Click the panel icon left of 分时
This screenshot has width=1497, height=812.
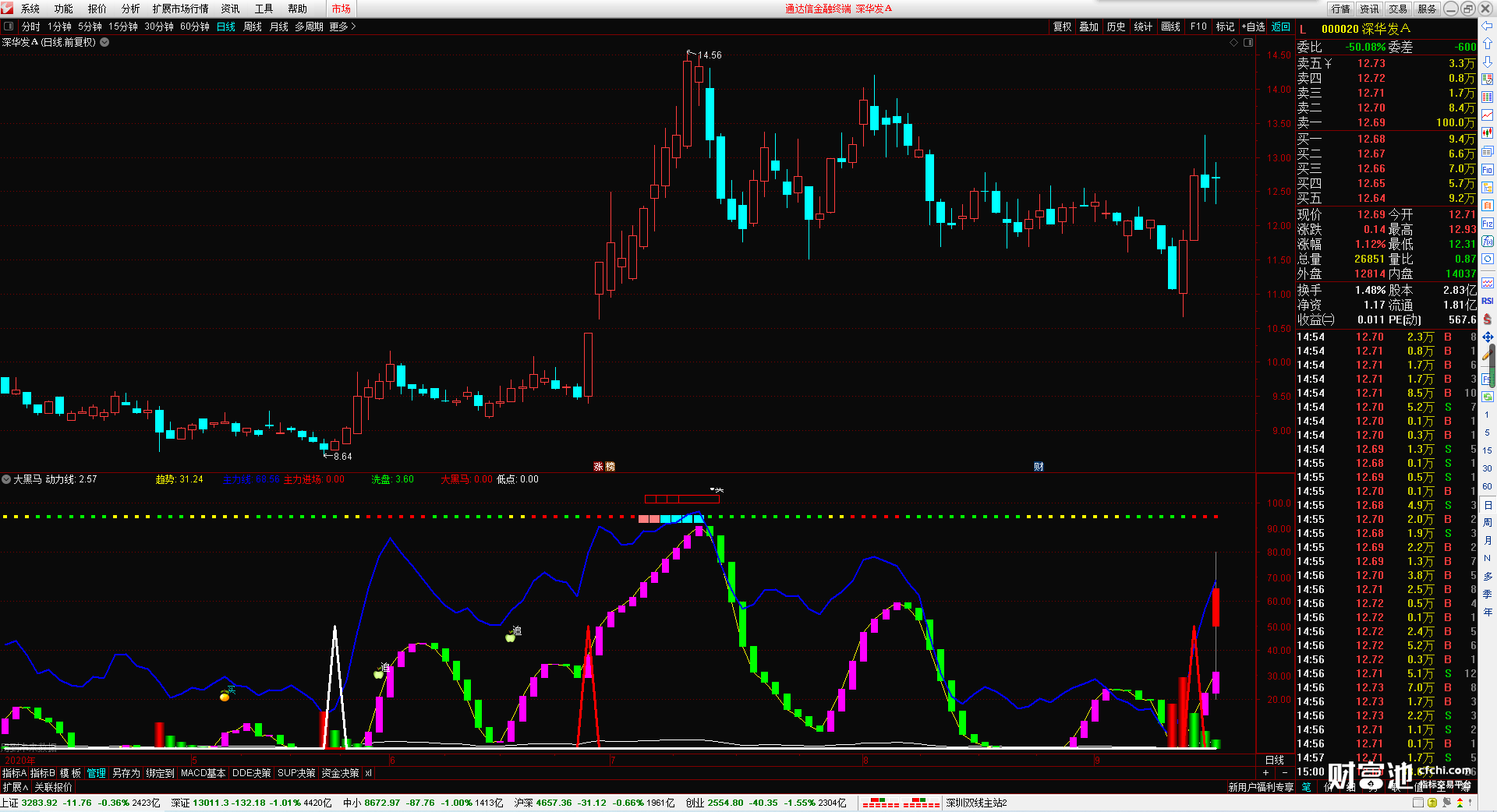[x=9, y=26]
